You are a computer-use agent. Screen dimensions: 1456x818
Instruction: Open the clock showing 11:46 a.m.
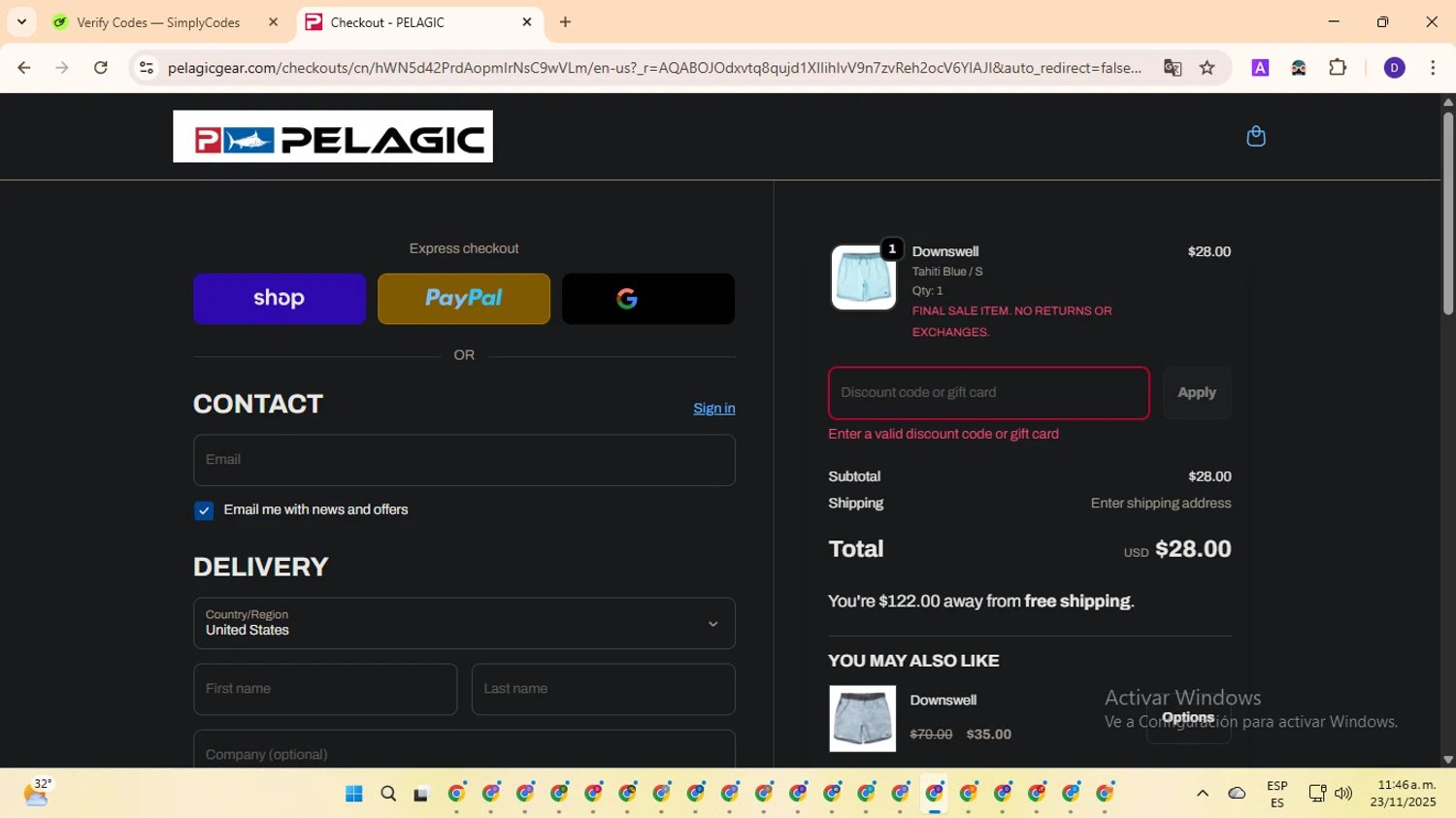click(1404, 794)
